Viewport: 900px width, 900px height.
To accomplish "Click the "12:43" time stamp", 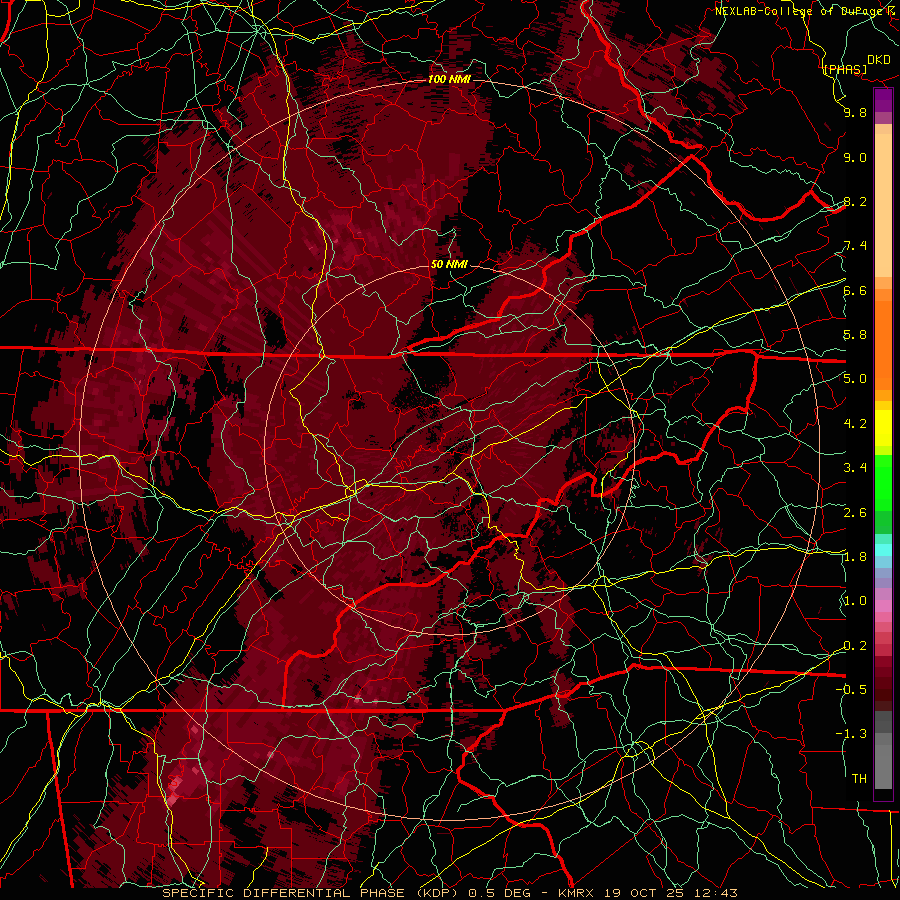I will [717, 893].
